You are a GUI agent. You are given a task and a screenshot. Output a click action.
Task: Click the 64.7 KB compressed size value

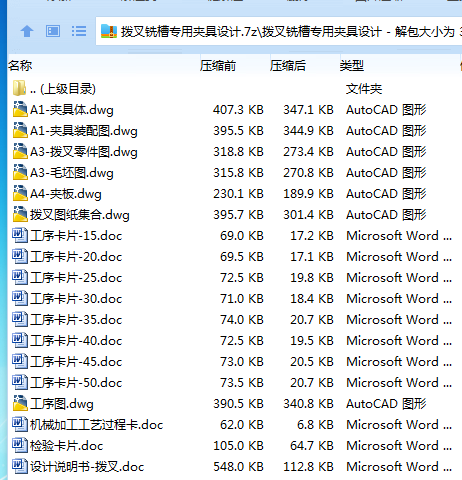[312, 446]
